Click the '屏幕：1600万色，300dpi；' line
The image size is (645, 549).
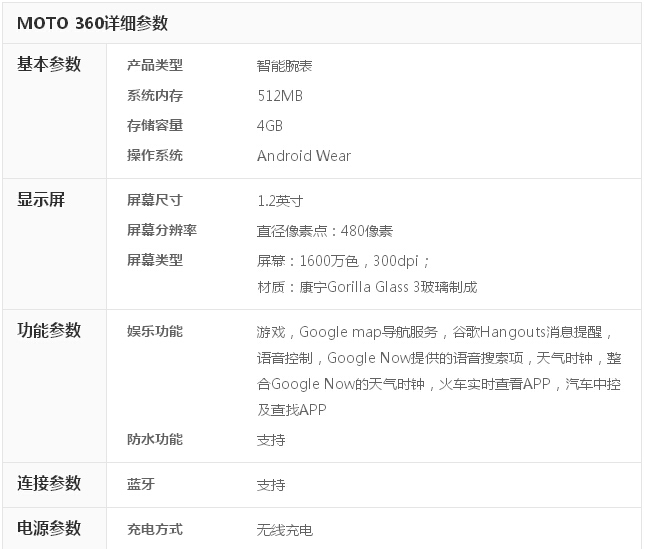pyautogui.click(x=343, y=261)
